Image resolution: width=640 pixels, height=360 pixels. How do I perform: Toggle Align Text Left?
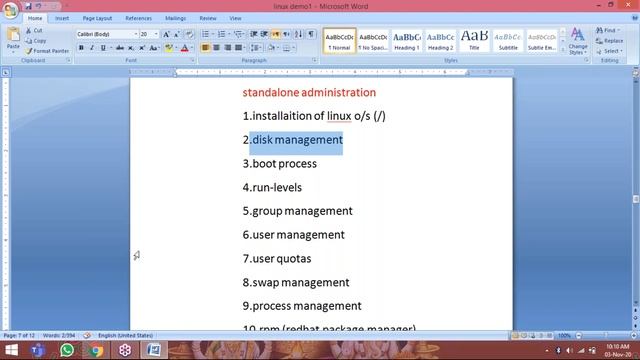[x=205, y=48]
